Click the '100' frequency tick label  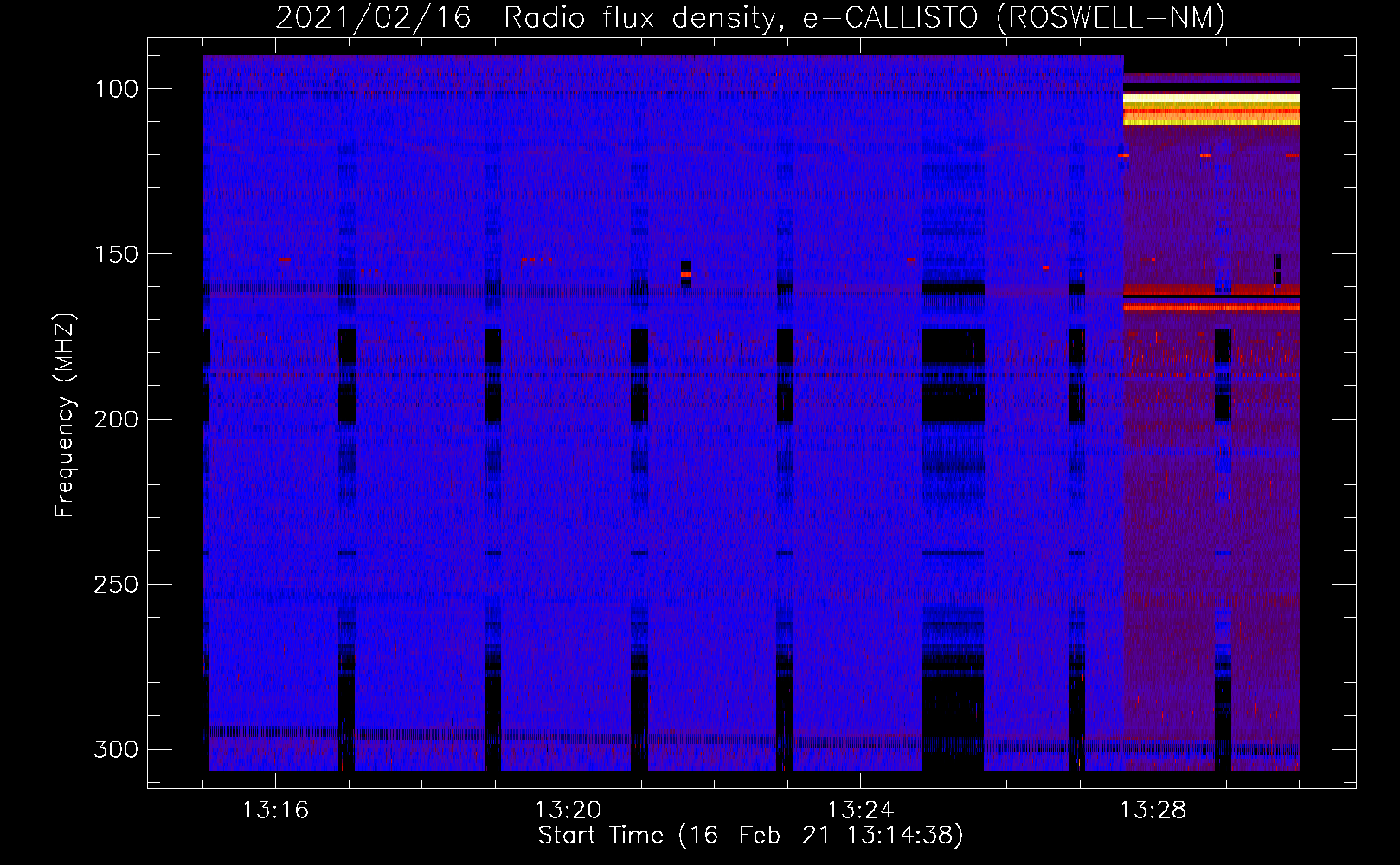tap(115, 89)
